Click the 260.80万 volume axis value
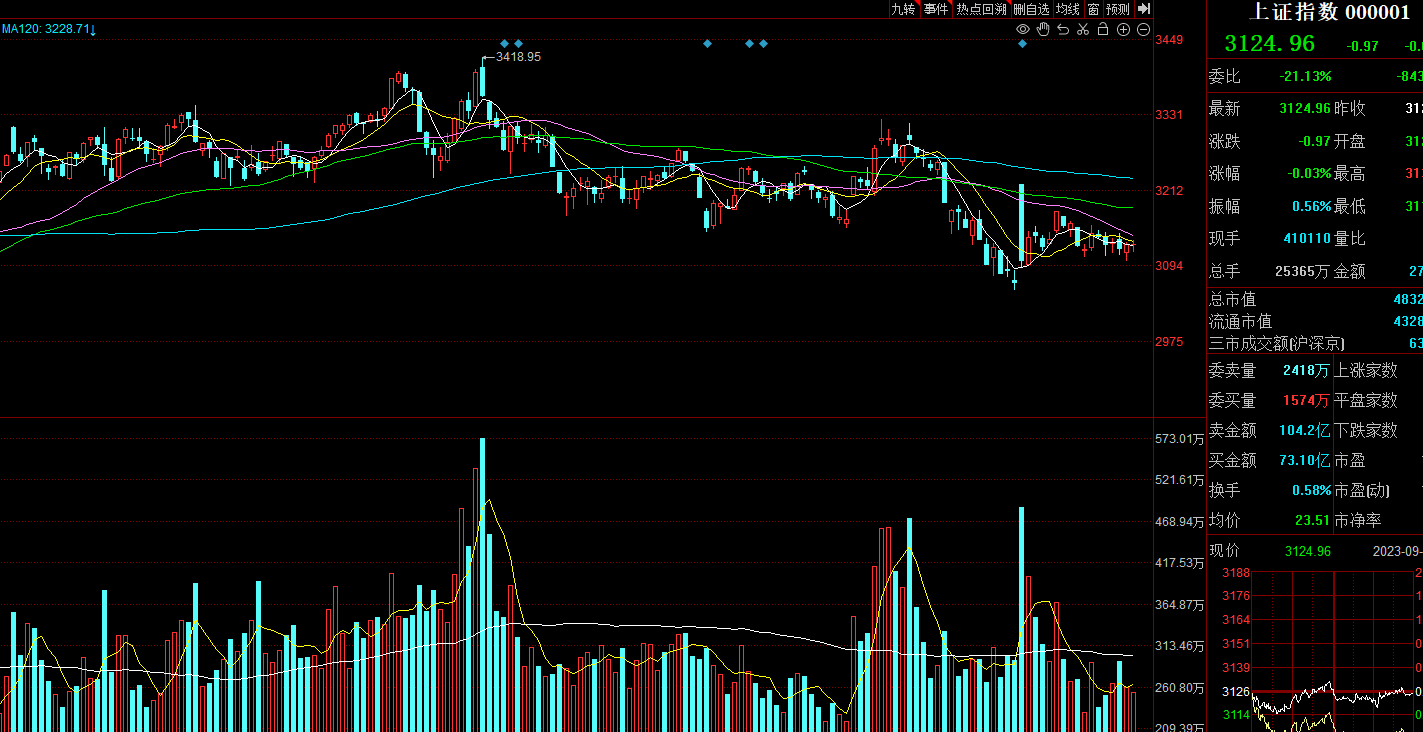Screen dimensions: 1423x732 [x=1179, y=688]
